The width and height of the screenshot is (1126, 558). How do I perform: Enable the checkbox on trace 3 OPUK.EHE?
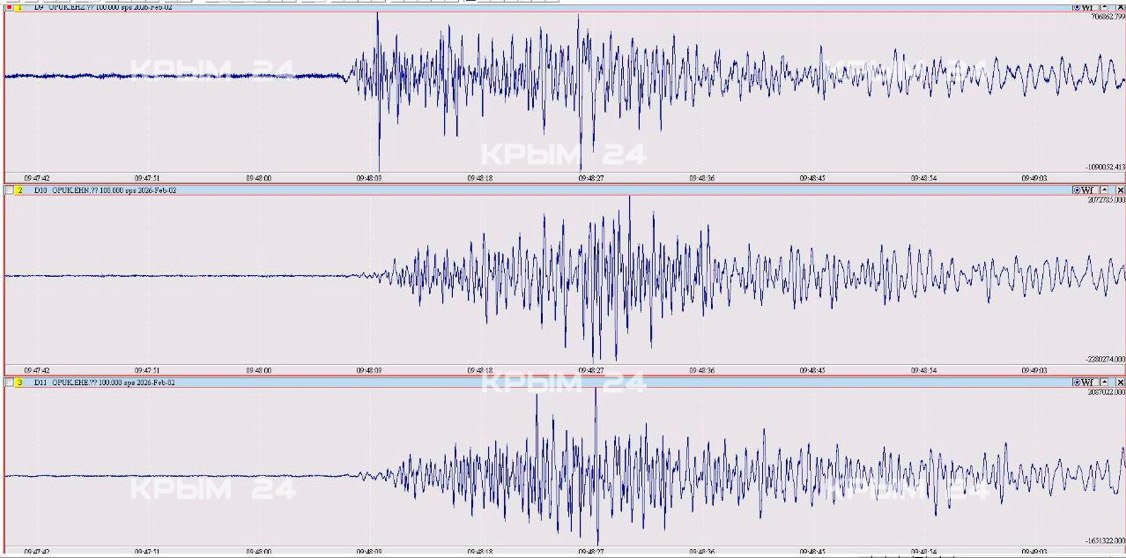click(x=8, y=382)
